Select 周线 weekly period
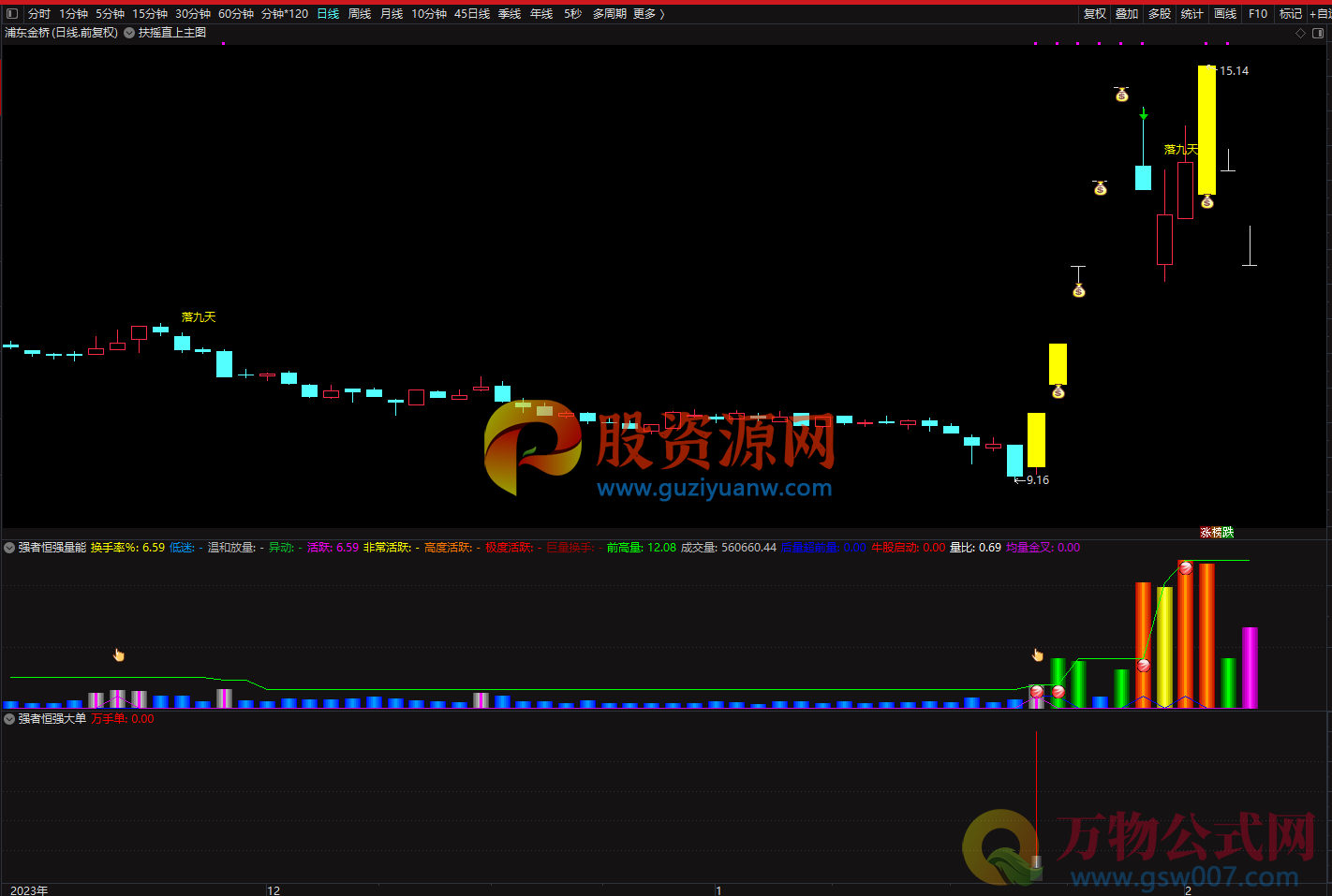The width and height of the screenshot is (1332, 896). (x=360, y=14)
